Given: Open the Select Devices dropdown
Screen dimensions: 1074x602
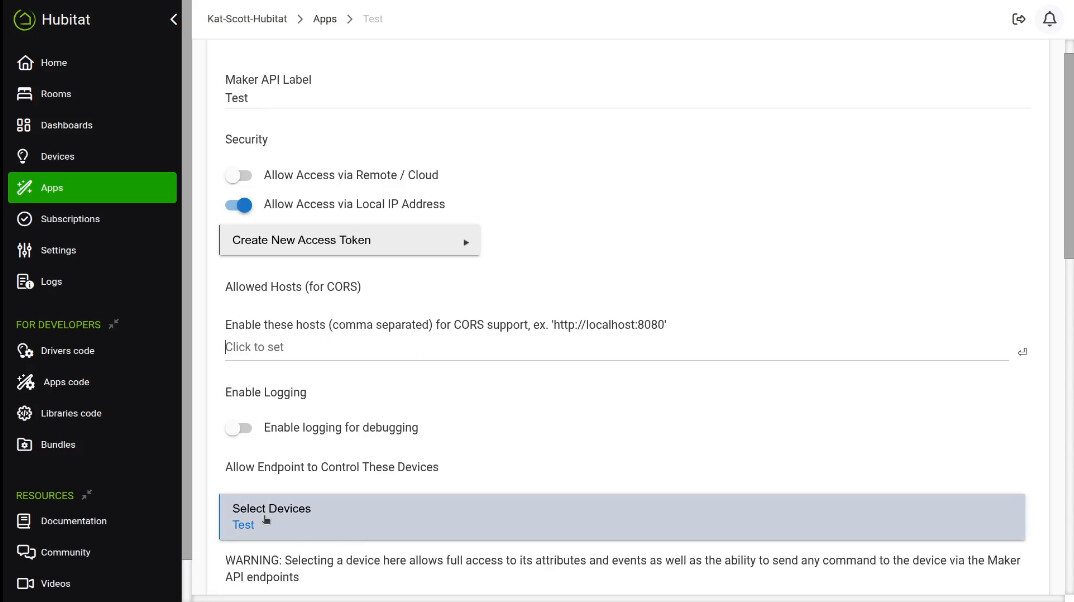Looking at the screenshot, I should coord(622,516).
